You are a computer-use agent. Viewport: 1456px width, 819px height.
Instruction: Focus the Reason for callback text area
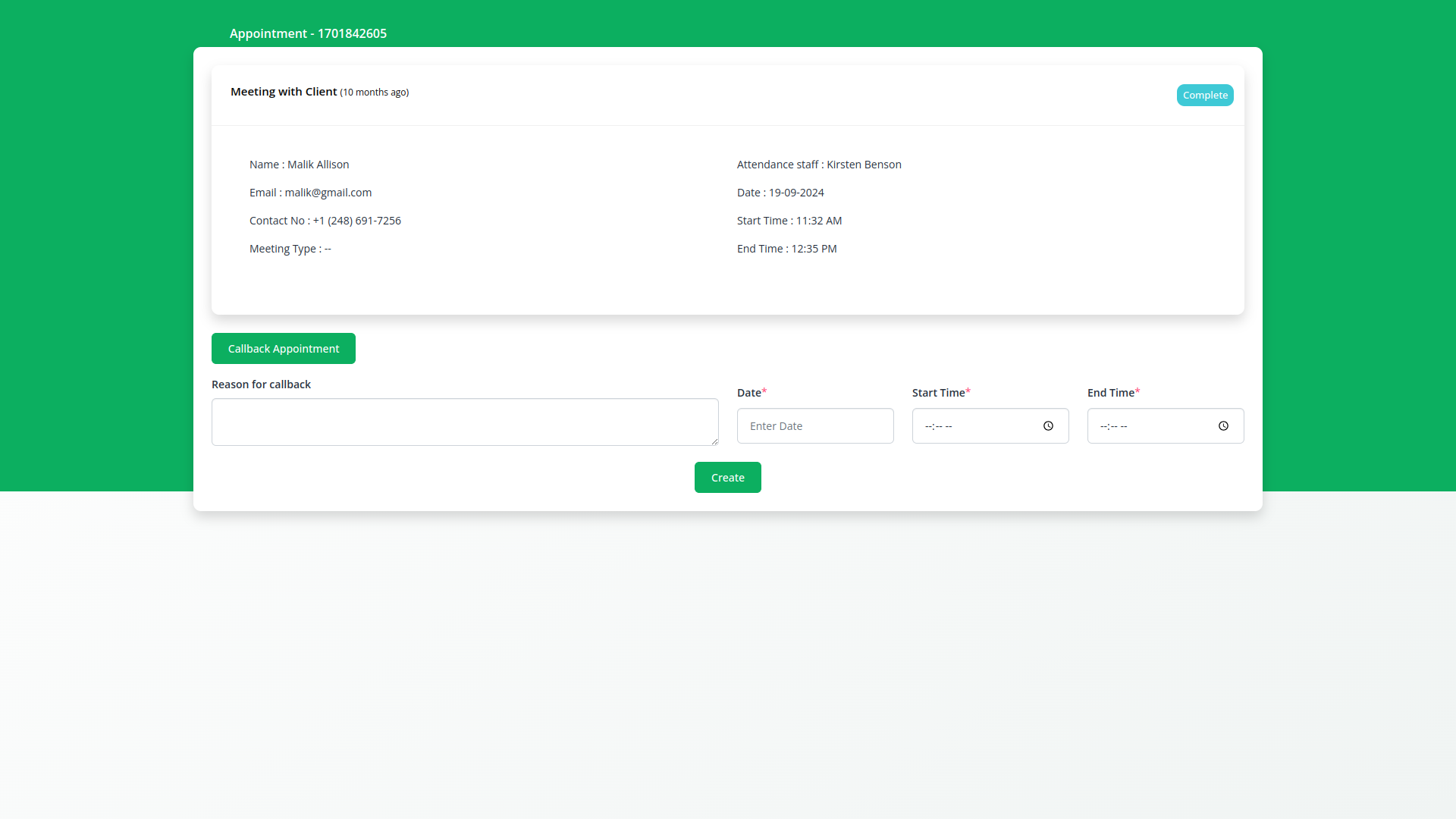click(x=464, y=422)
